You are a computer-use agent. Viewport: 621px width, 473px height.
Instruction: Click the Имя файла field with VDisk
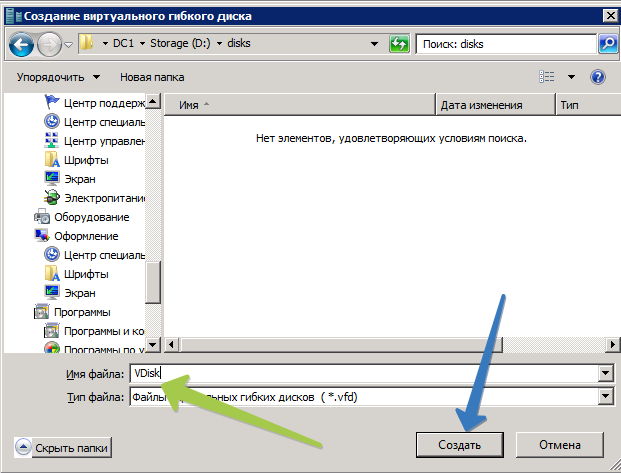tap(364, 373)
